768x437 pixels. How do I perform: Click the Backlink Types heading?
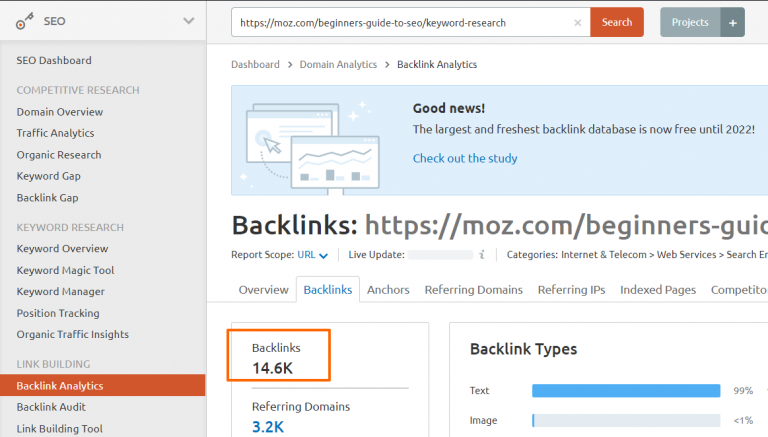524,349
